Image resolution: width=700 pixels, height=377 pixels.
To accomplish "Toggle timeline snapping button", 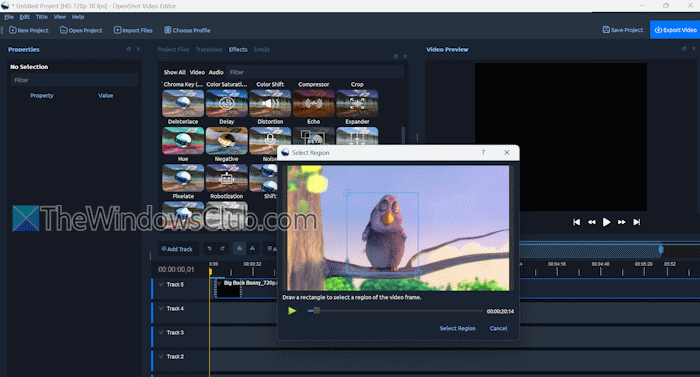I will coord(239,248).
